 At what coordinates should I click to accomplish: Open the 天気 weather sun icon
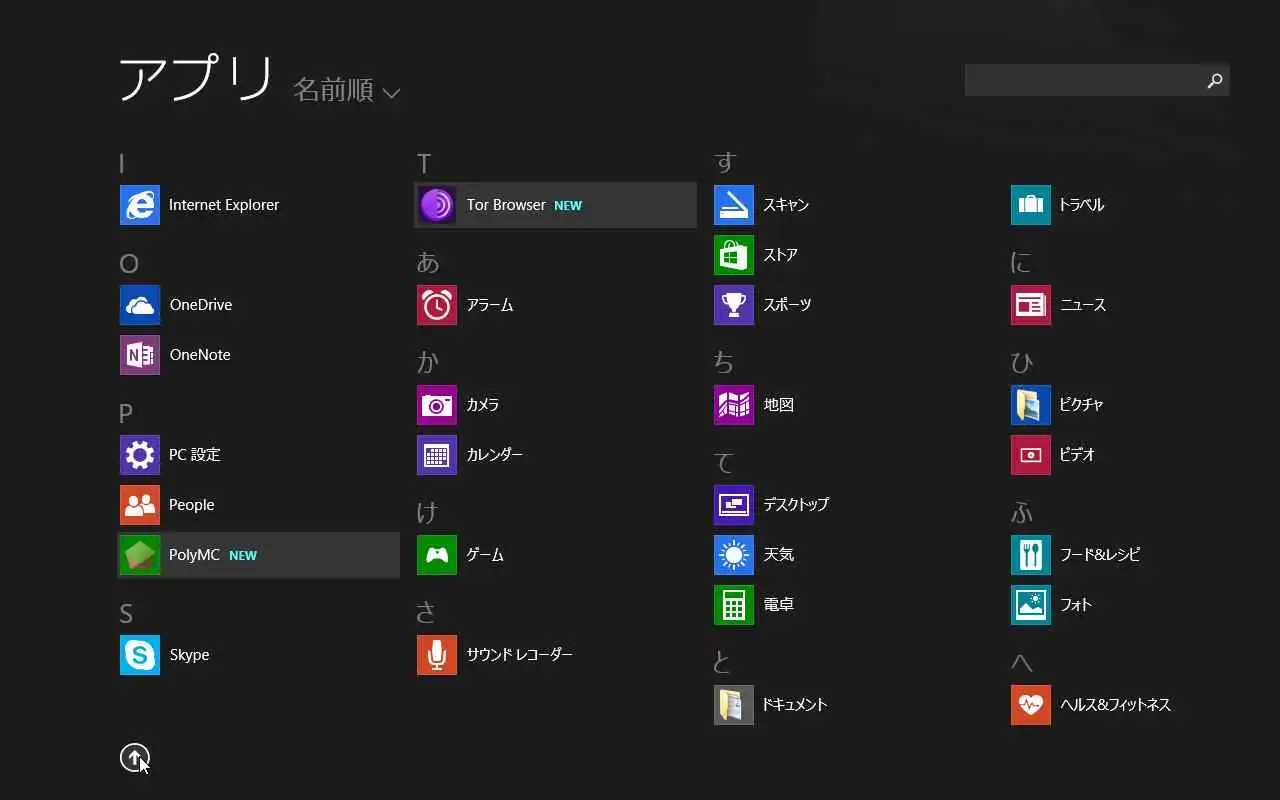click(734, 555)
